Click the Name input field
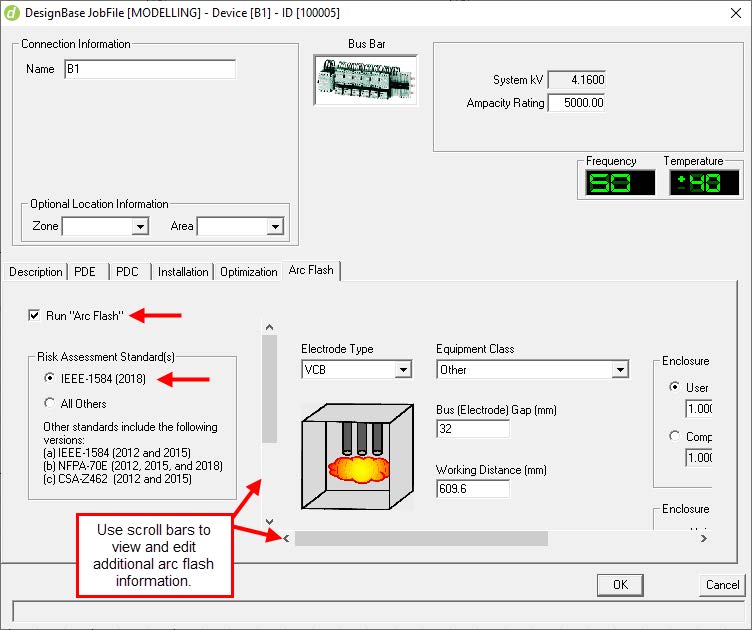This screenshot has height=630, width=752. tap(150, 69)
